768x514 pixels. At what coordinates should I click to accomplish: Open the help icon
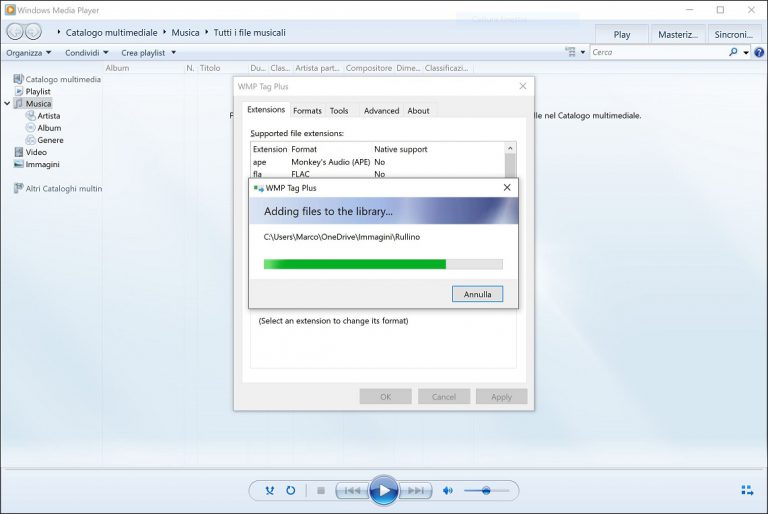click(x=759, y=52)
